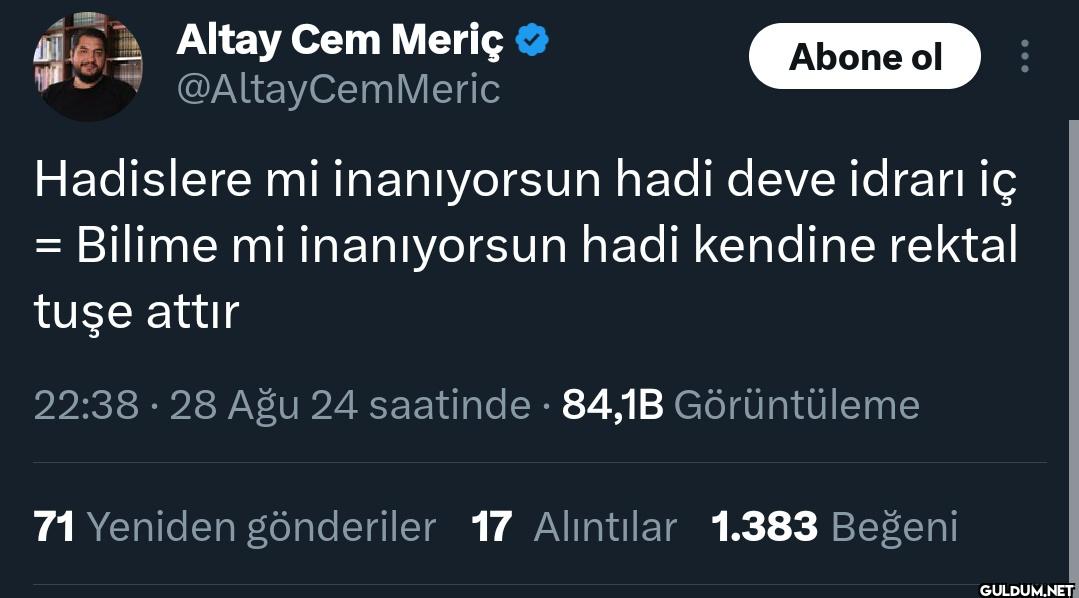Image resolution: width=1079 pixels, height=598 pixels.
Task: Click the 22:38 timestamp
Action: click(86, 405)
